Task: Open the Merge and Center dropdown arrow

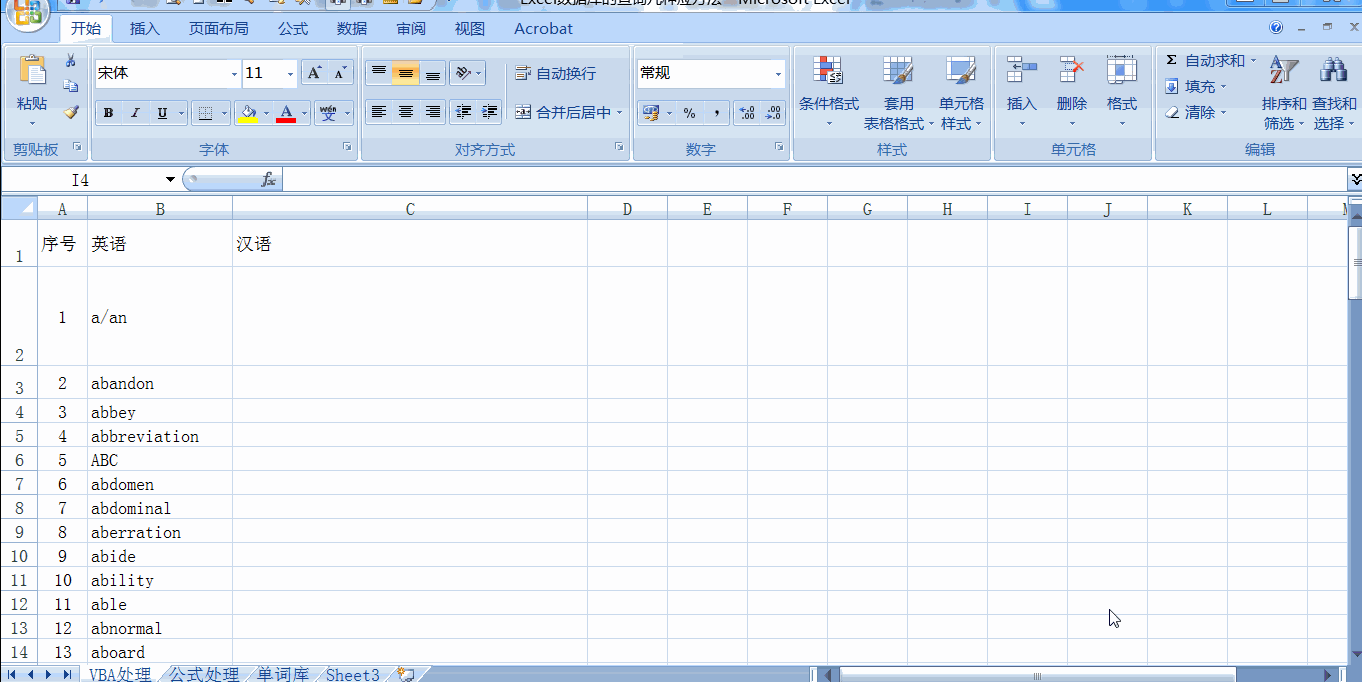Action: coord(620,112)
